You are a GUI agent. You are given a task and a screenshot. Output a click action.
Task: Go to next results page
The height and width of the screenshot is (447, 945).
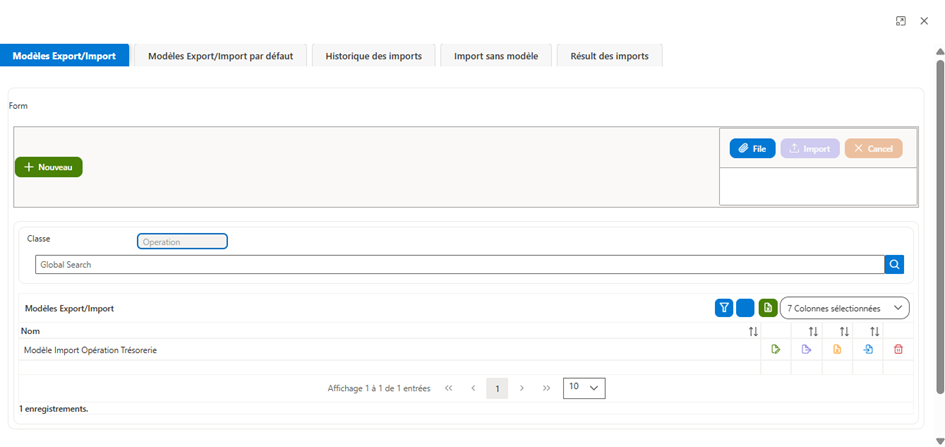(522, 389)
